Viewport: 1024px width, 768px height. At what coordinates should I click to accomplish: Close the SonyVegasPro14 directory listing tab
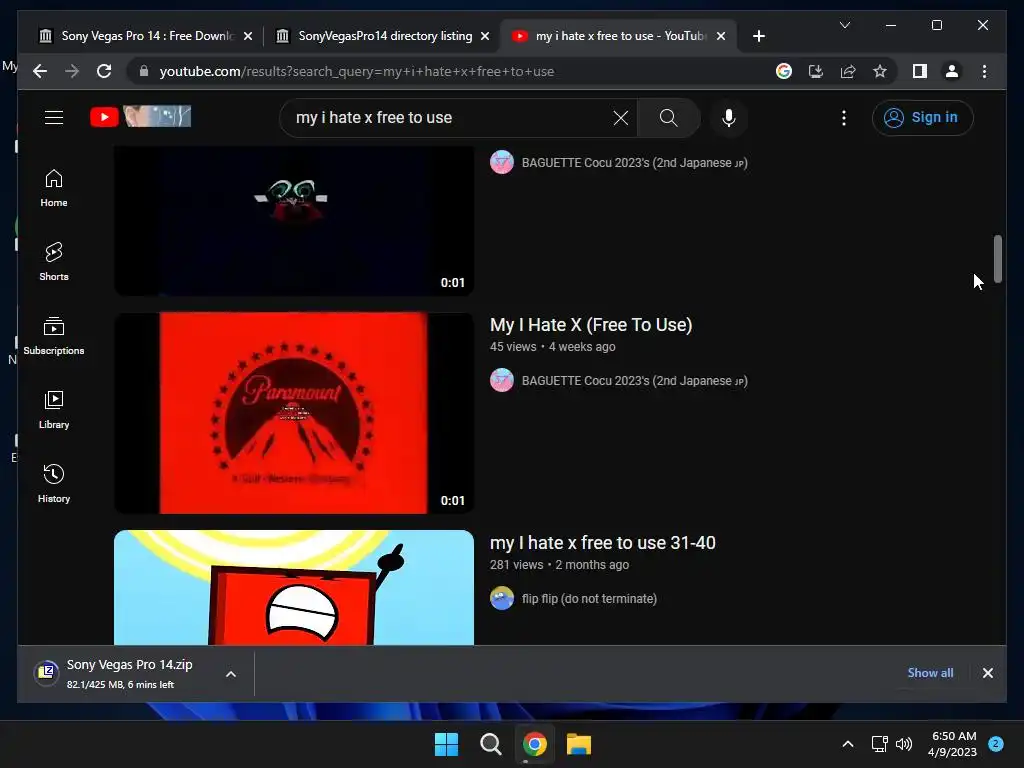[x=485, y=36]
